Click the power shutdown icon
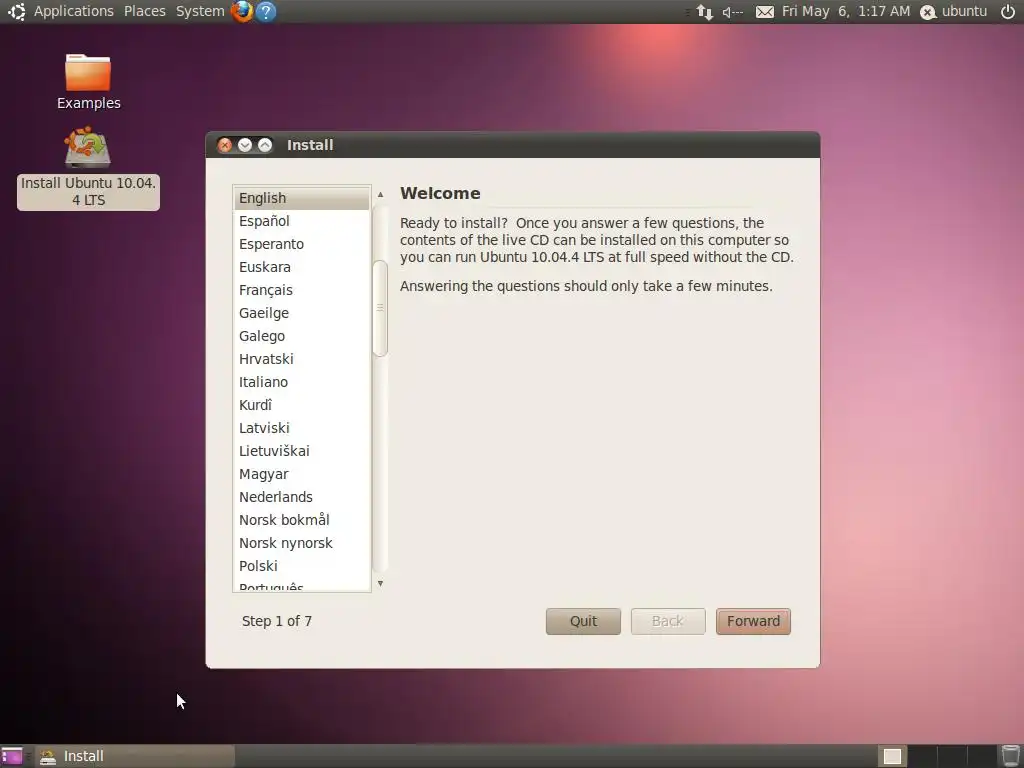 [x=1008, y=12]
